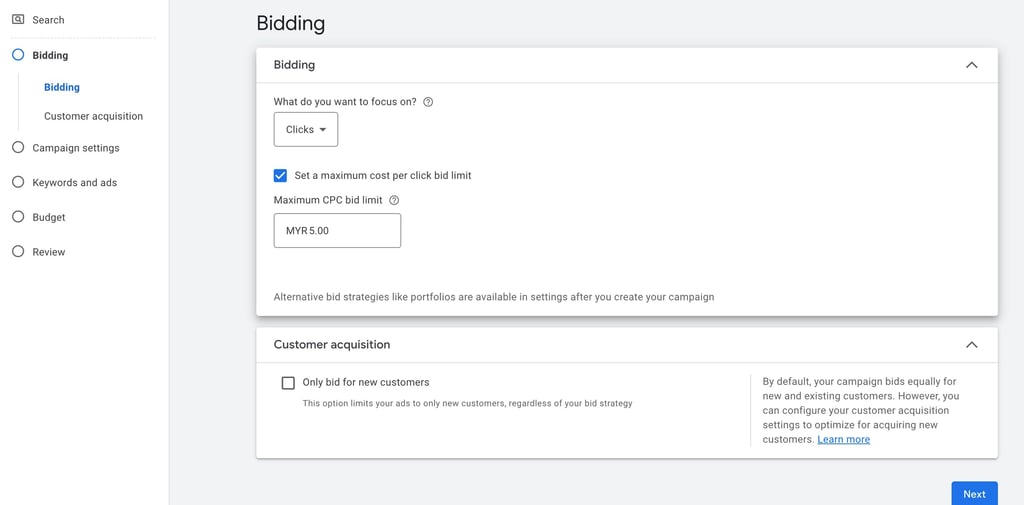
Task: Click the Review step circle icon
Action: 18,251
